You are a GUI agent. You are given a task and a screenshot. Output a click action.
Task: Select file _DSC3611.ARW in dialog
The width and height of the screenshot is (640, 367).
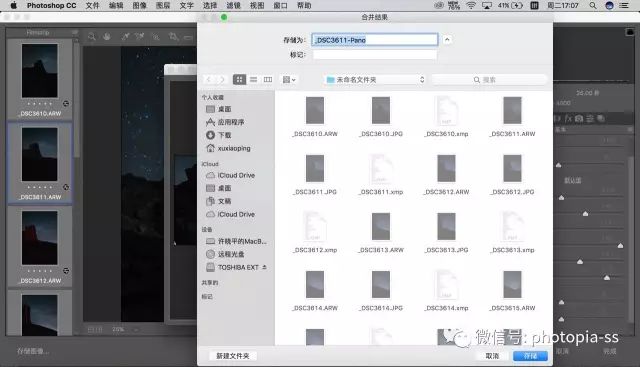(x=513, y=116)
